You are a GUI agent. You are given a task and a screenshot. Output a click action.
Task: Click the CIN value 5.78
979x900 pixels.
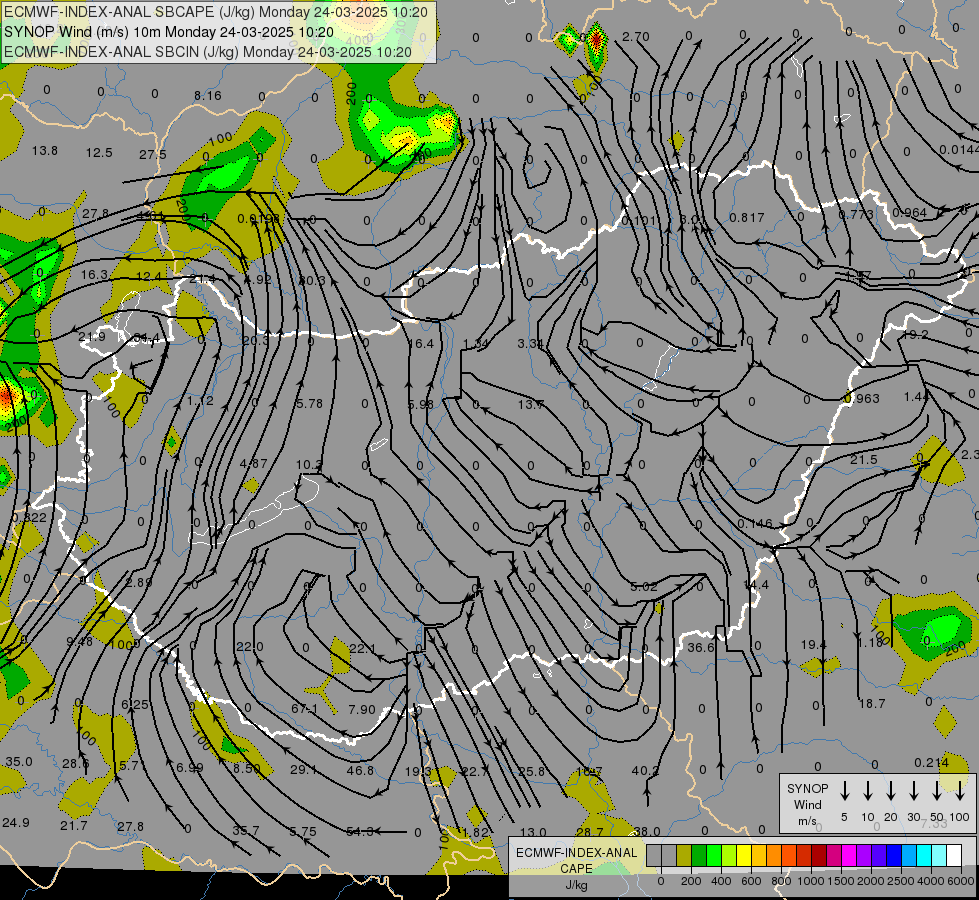[x=309, y=404]
